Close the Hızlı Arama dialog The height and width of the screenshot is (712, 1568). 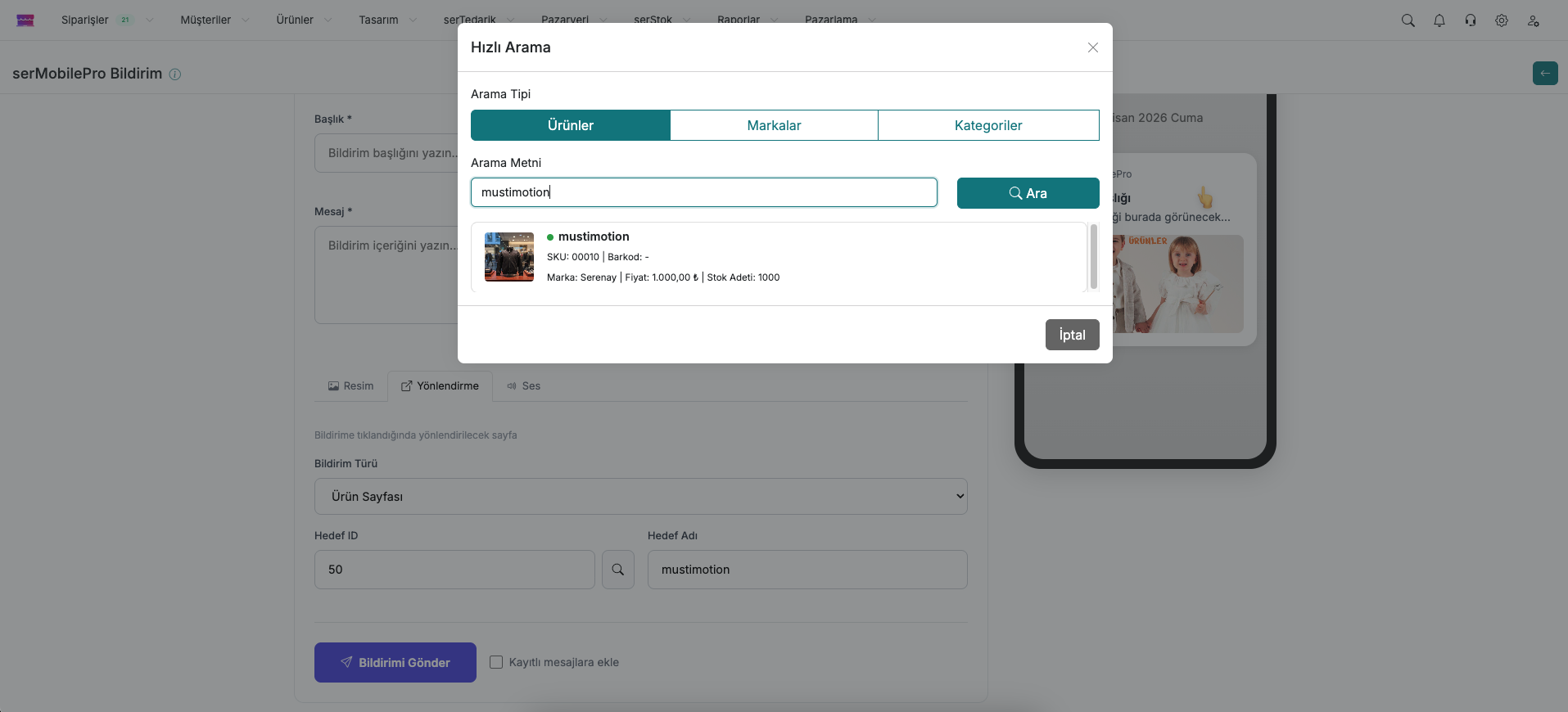click(x=1092, y=47)
